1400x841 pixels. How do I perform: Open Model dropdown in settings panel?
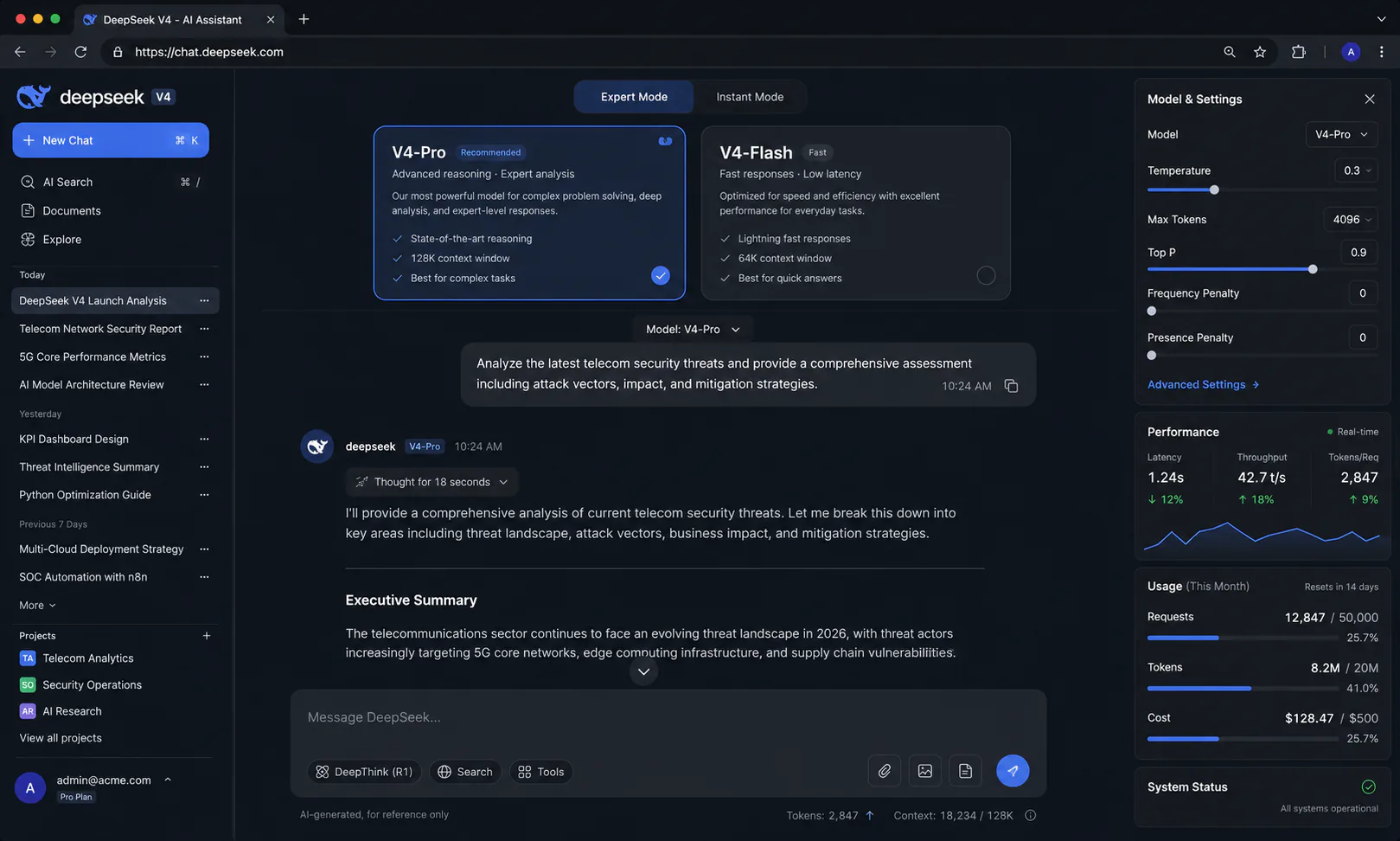tap(1341, 134)
